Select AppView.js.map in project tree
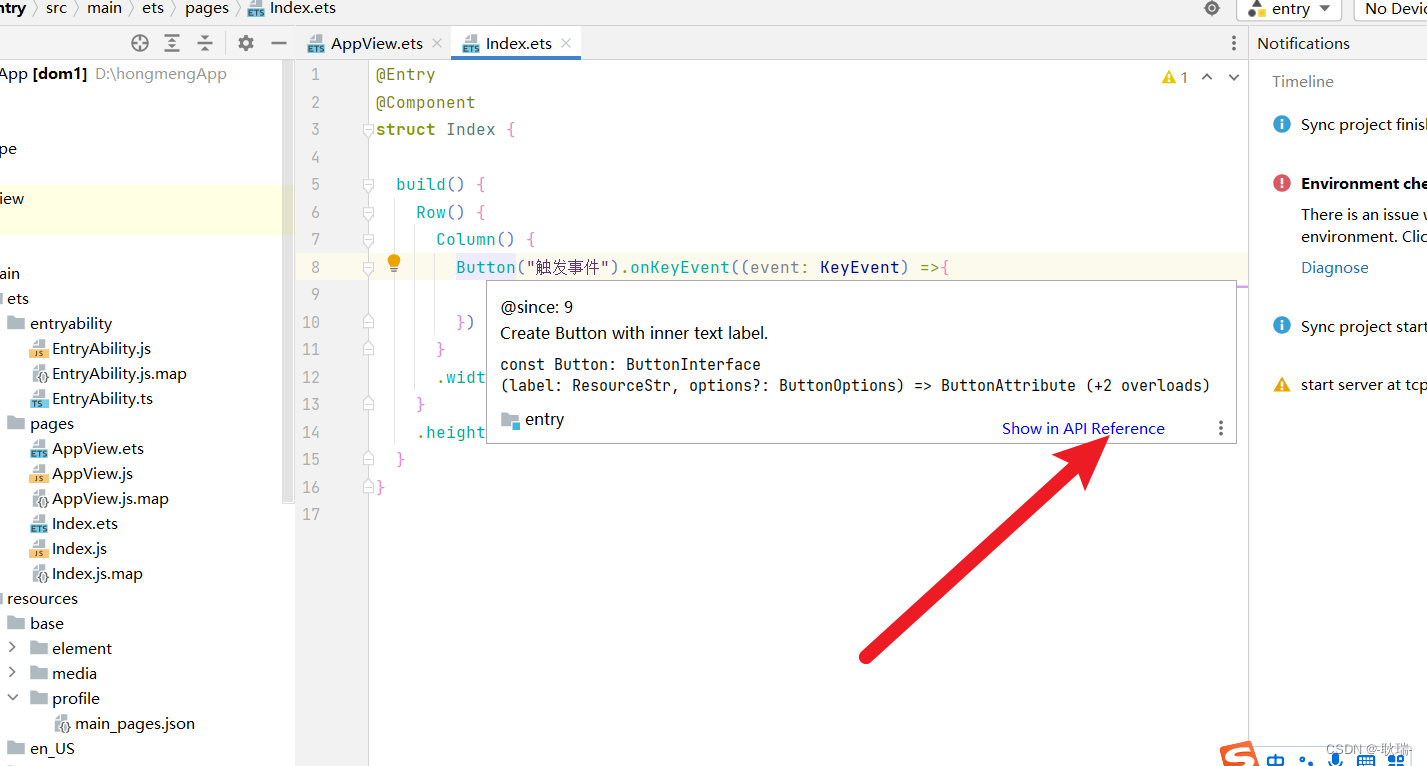 [x=110, y=498]
